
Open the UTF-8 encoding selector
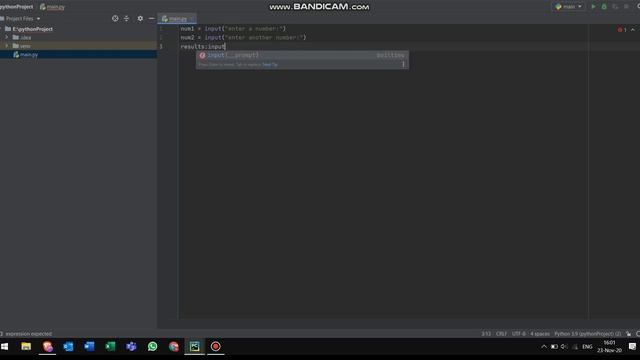point(518,333)
